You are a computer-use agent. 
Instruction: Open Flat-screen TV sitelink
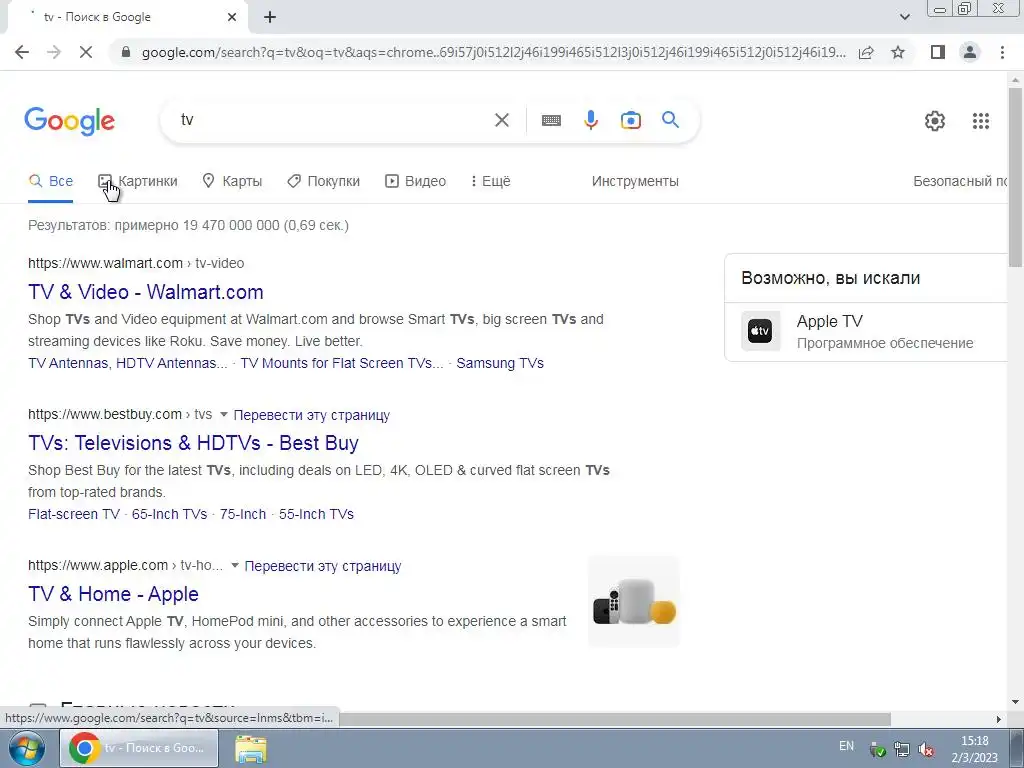74,514
